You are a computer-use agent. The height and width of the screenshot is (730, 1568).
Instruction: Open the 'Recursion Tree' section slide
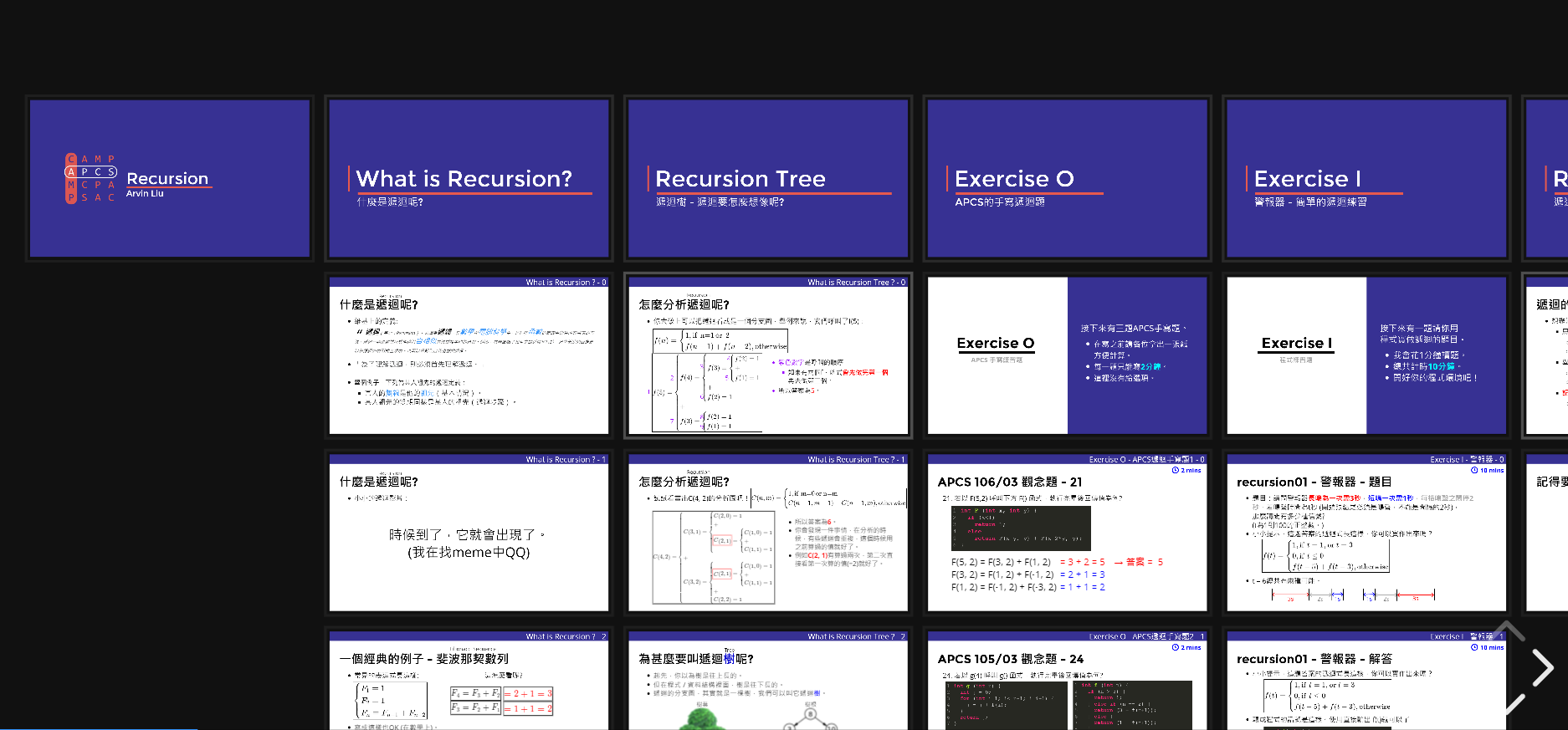click(768, 178)
